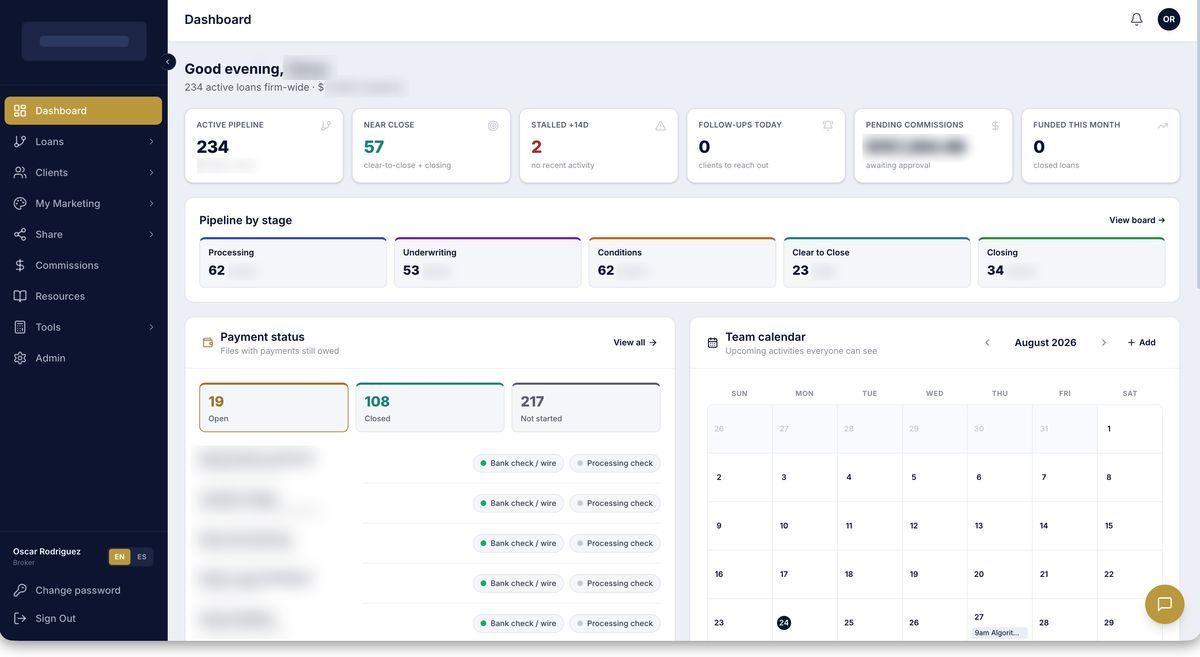Click the Commissions dollar icon in sidebar
1200x657 pixels.
[x=20, y=266]
